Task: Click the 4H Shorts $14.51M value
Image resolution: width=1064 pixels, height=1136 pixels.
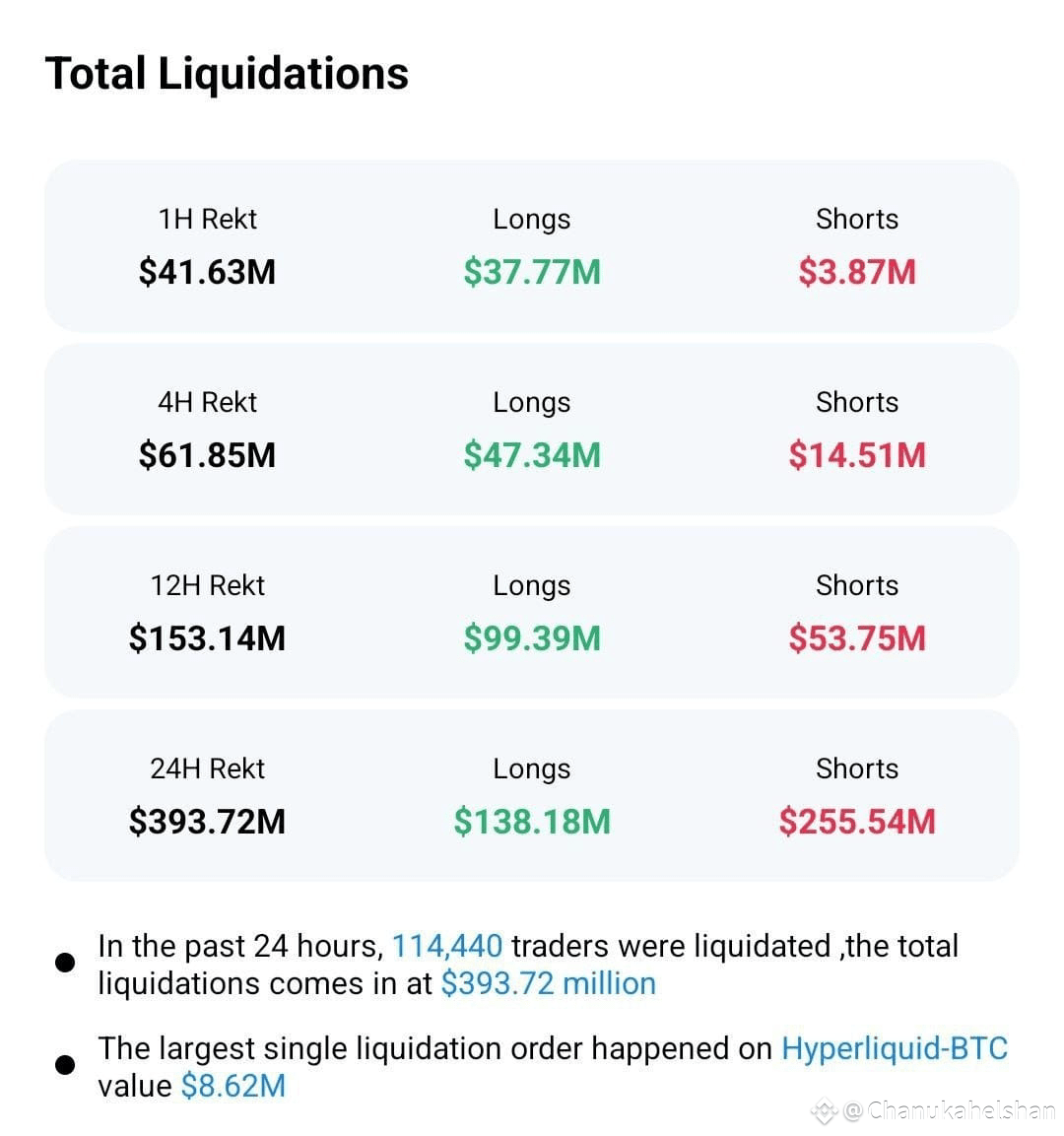Action: point(857,455)
